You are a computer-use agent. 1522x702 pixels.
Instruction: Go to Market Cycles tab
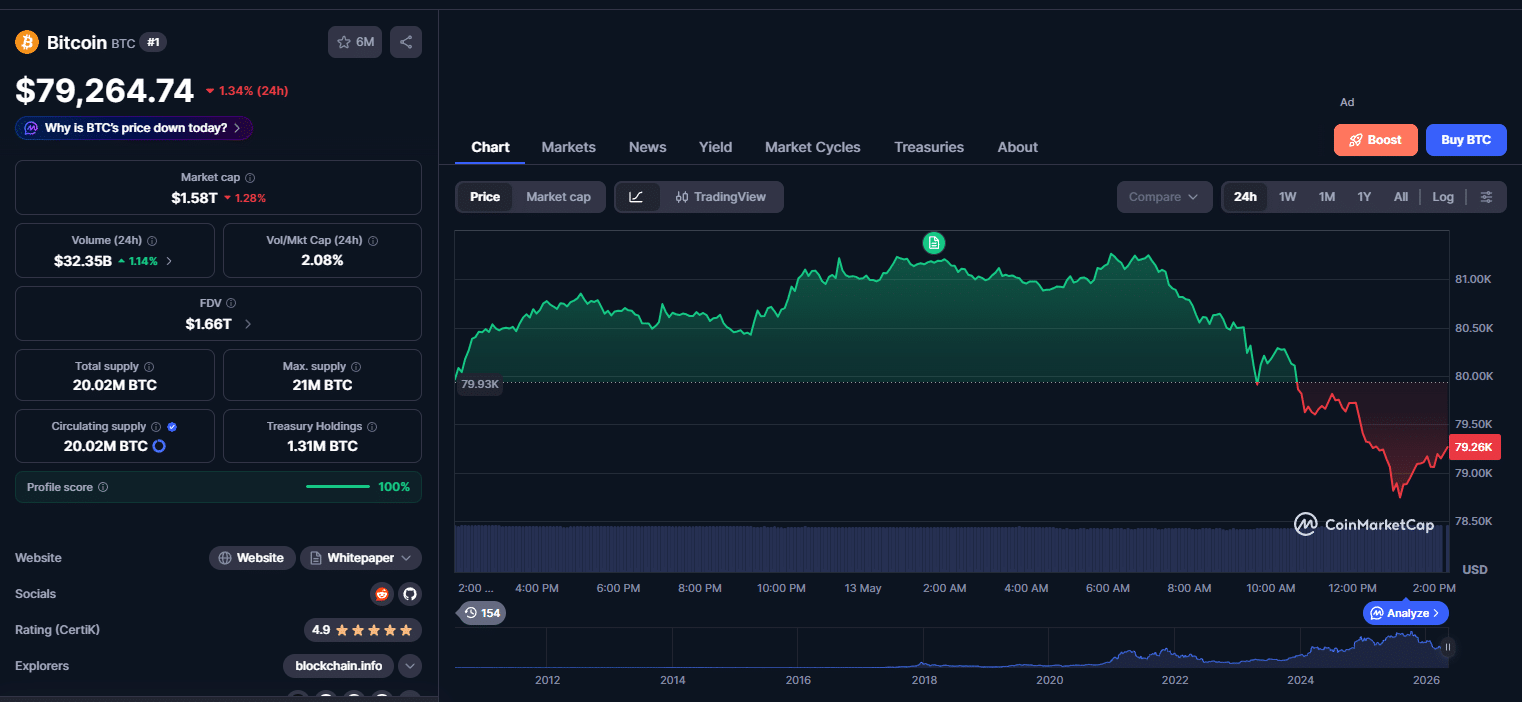(x=812, y=147)
